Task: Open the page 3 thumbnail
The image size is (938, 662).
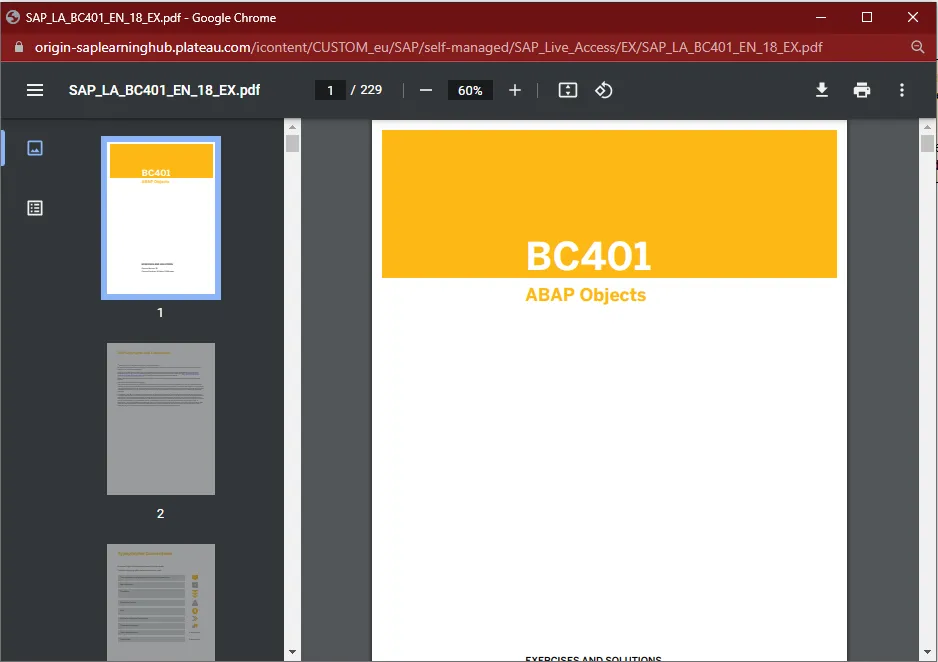Action: tap(161, 601)
